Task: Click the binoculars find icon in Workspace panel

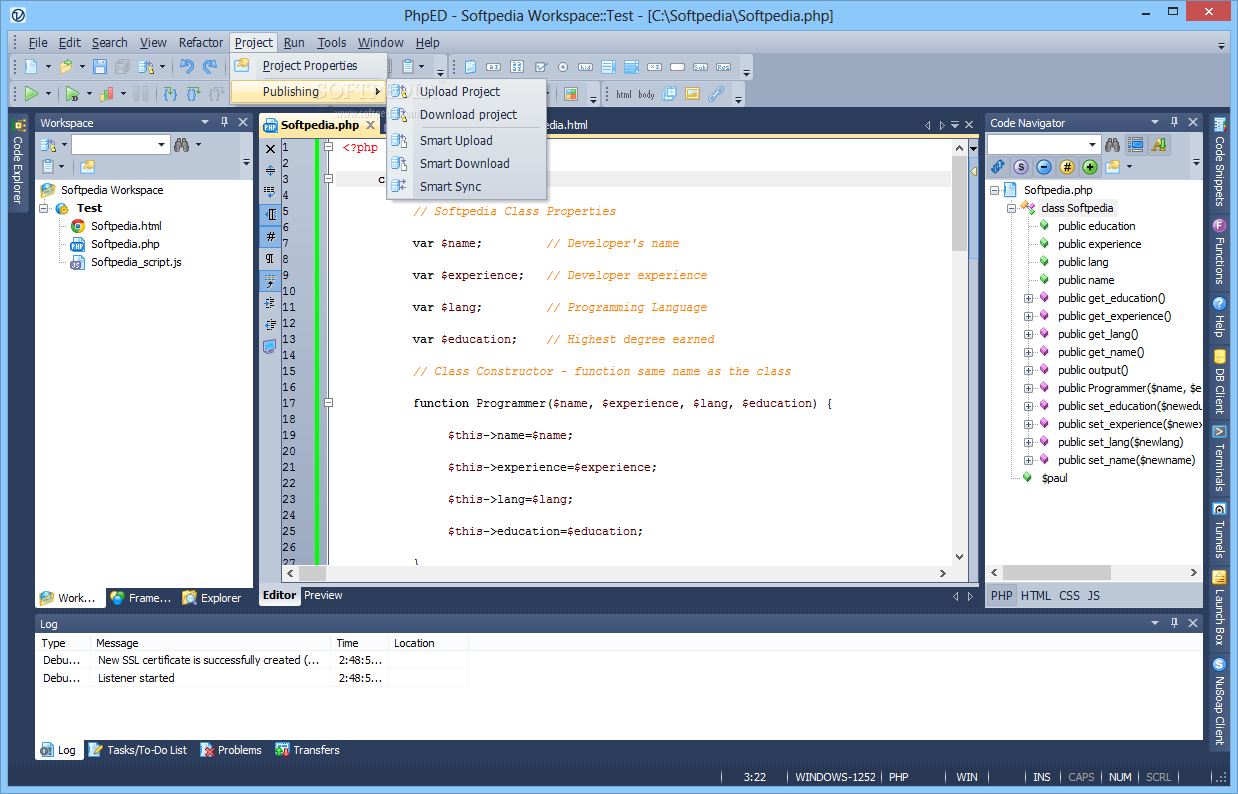Action: (182, 145)
